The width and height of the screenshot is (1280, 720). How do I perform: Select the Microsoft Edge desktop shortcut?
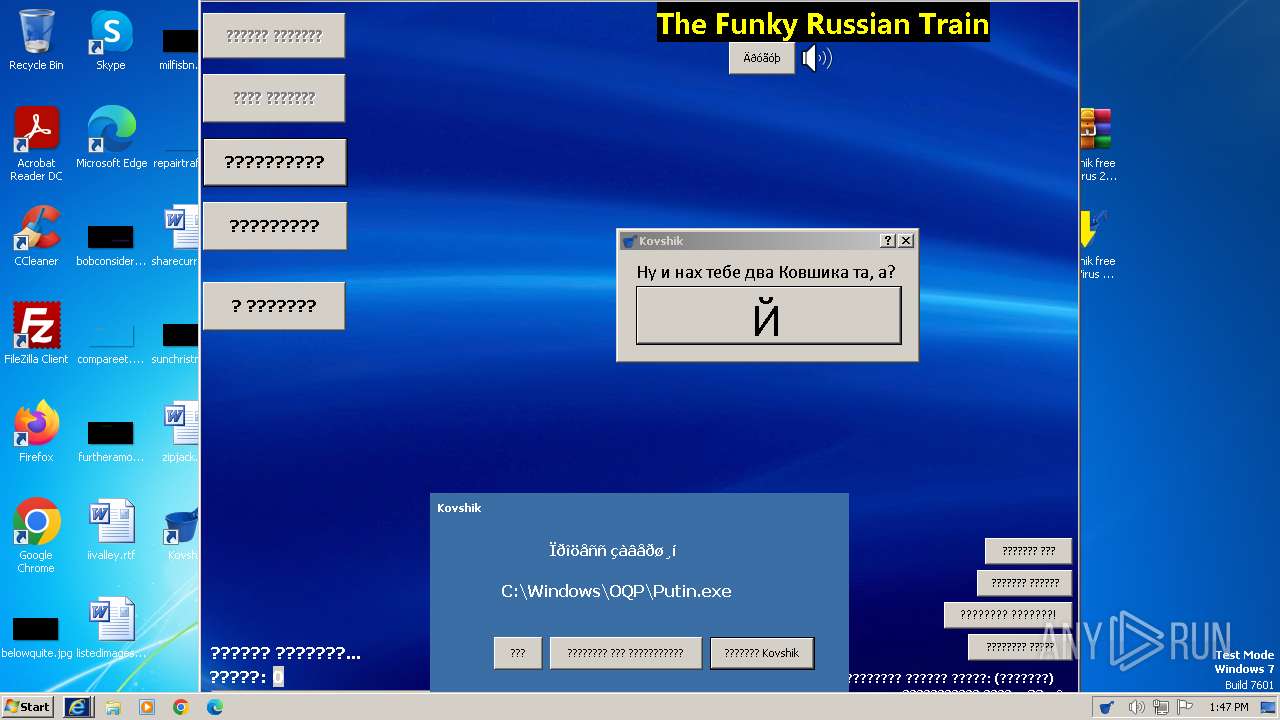click(x=111, y=138)
